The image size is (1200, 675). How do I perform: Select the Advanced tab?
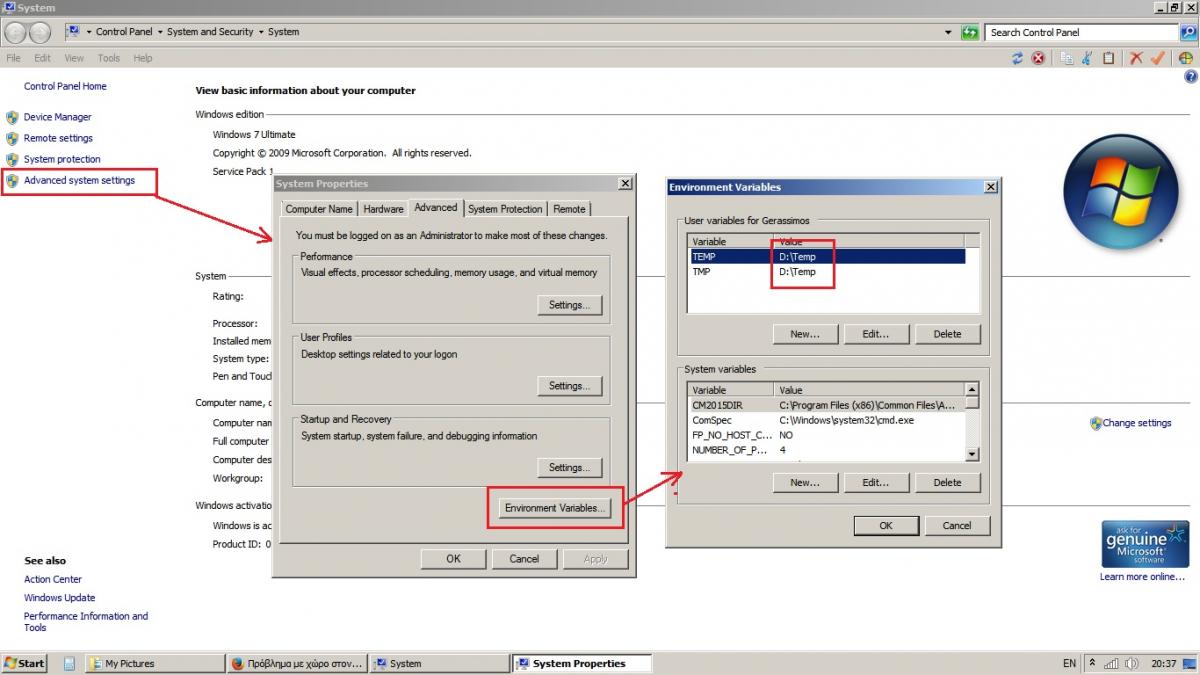(x=436, y=207)
